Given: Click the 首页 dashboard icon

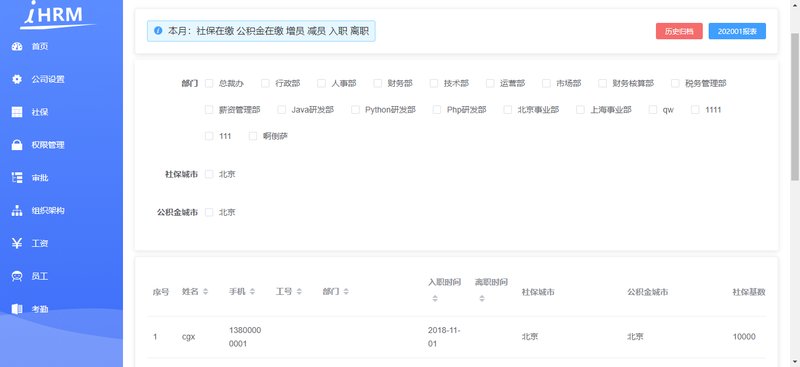Looking at the screenshot, I should tap(17, 46).
